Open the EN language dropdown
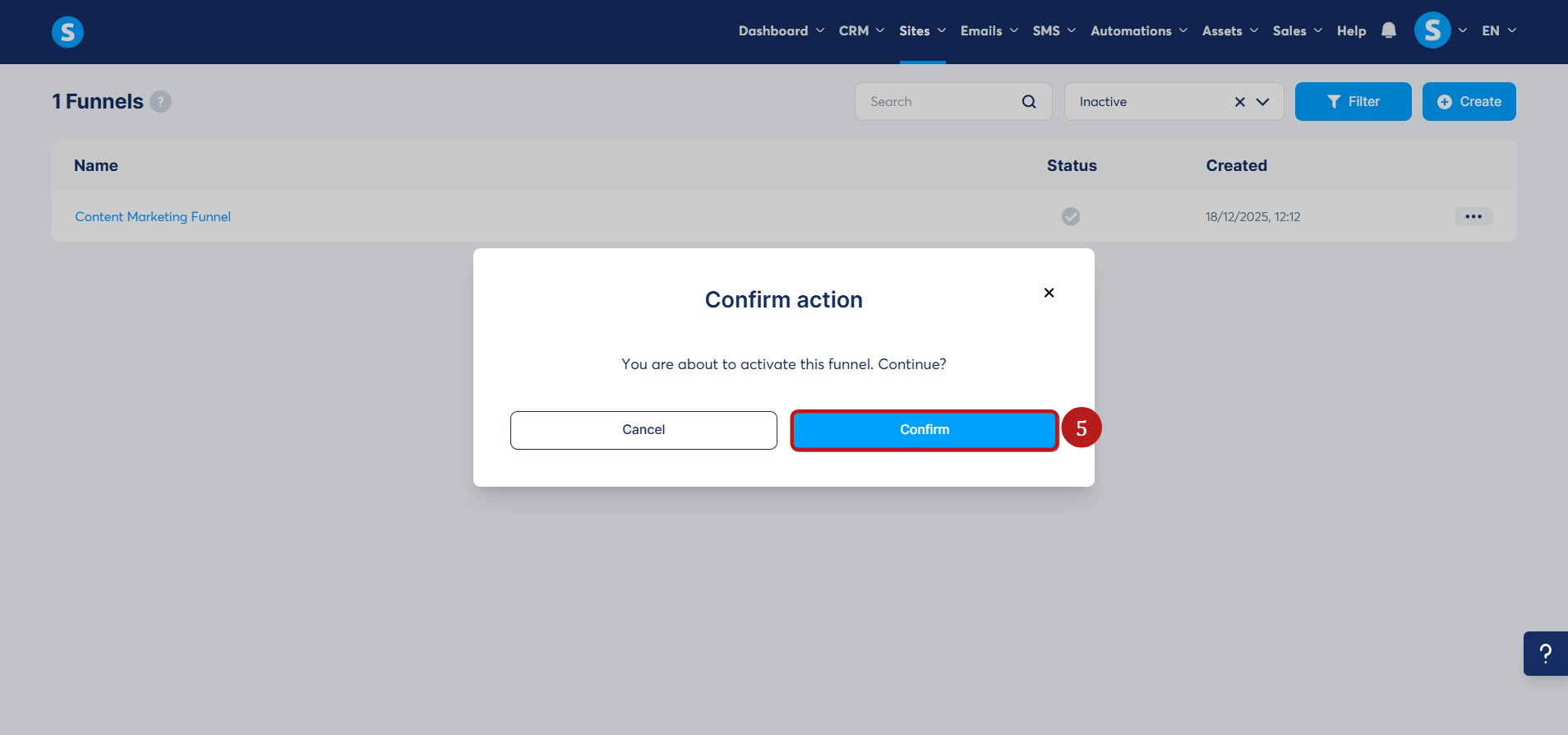Image resolution: width=1568 pixels, height=735 pixels. [x=1499, y=30]
